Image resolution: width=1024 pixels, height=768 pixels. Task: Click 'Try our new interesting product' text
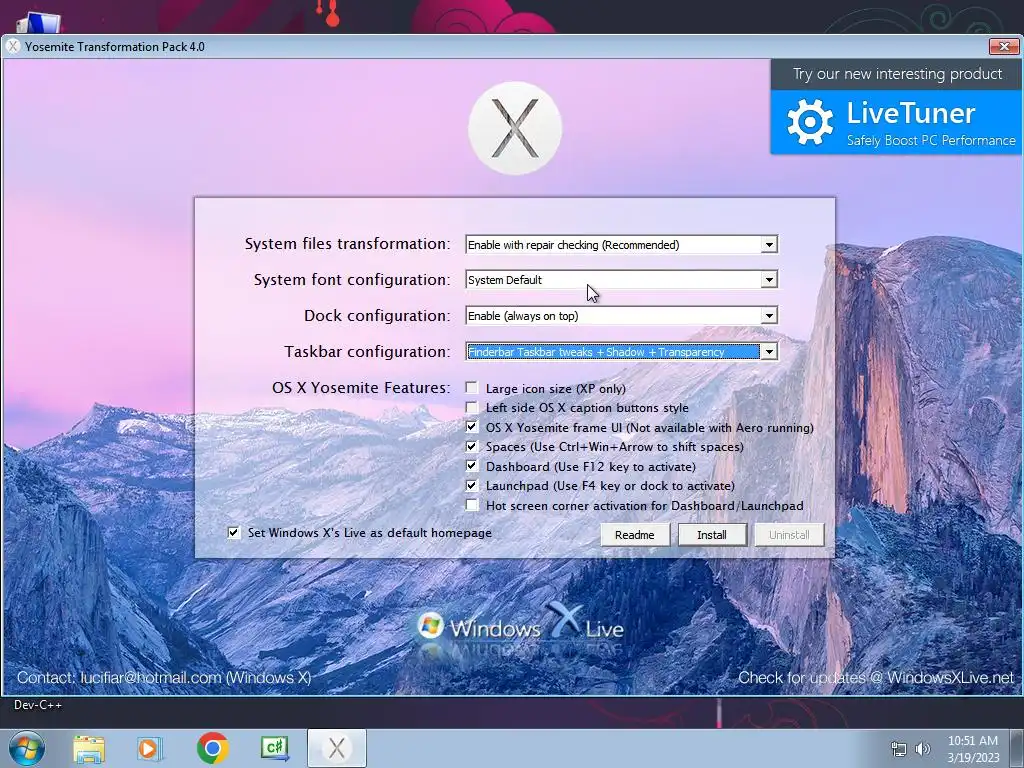[897, 74]
